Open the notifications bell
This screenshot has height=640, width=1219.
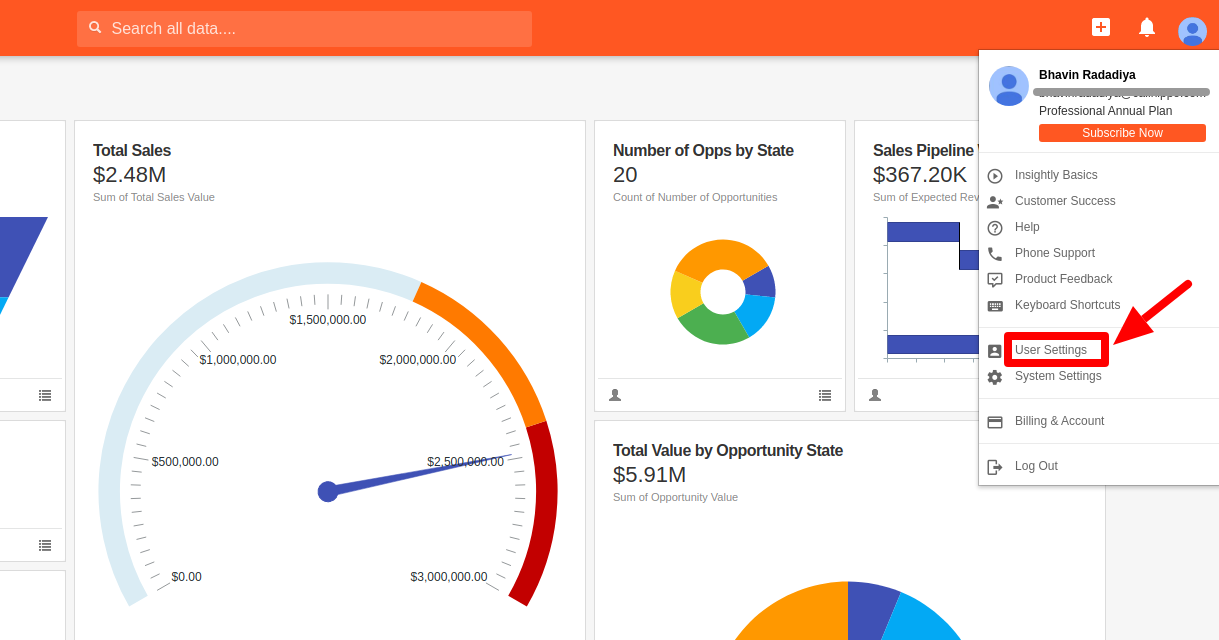[x=1147, y=27]
